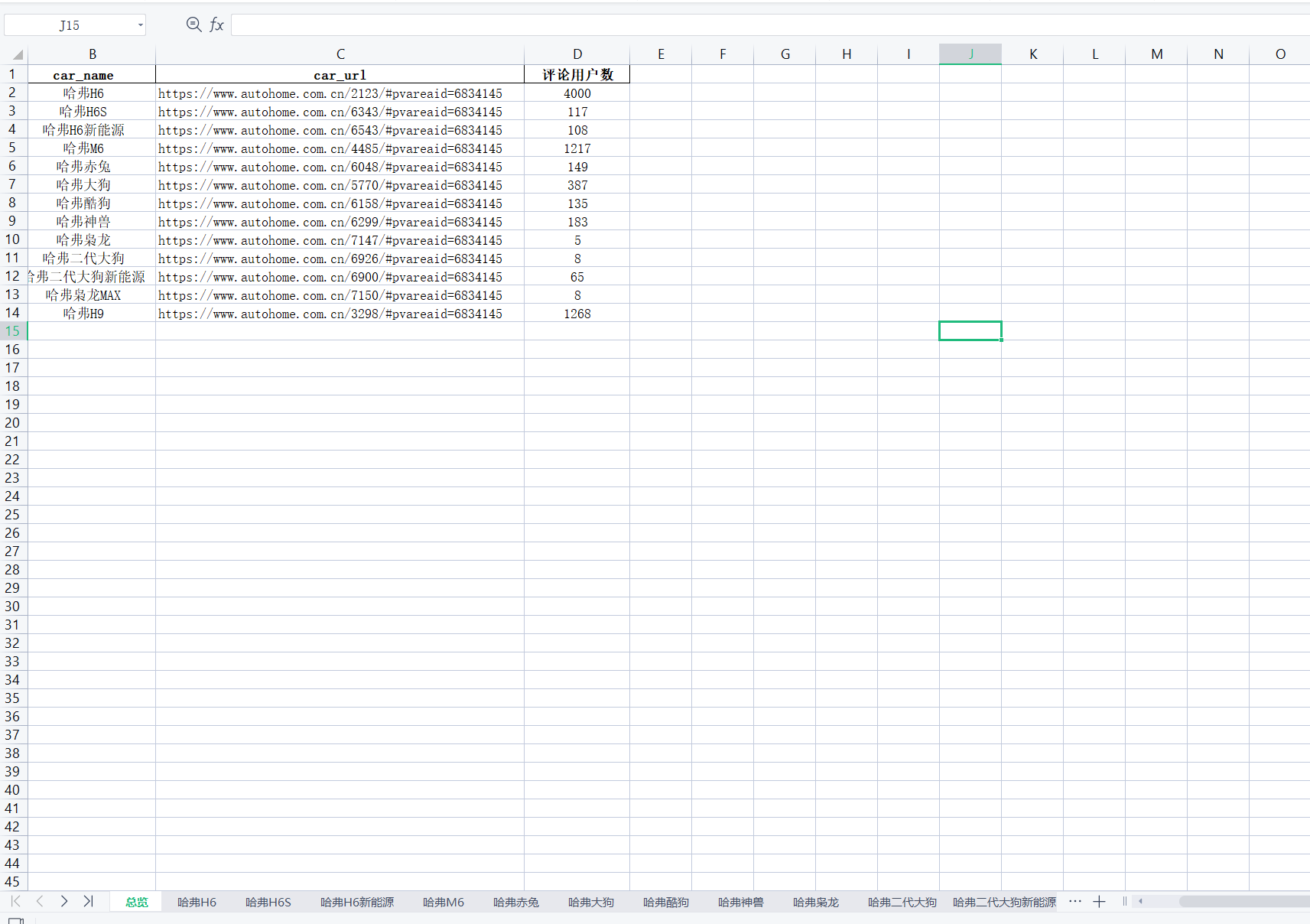Click the Name Box showing J15
1310x924 pixels.
pyautogui.click(x=70, y=25)
